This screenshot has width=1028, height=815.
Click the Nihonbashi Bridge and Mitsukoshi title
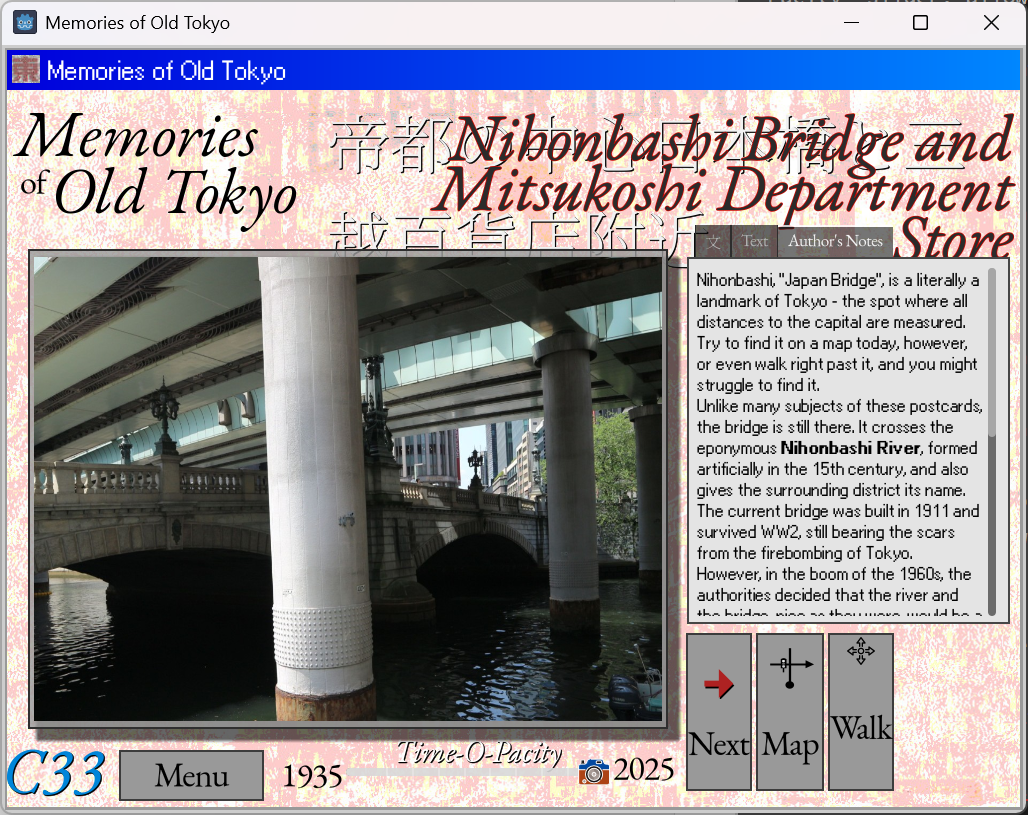[724, 187]
